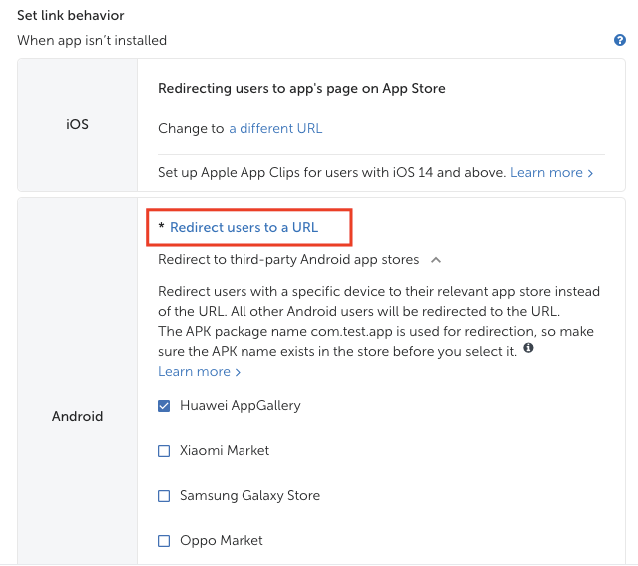The width and height of the screenshot is (638, 566).
Task: Click the 'Oppo Market' label text
Action: pyautogui.click(x=221, y=541)
